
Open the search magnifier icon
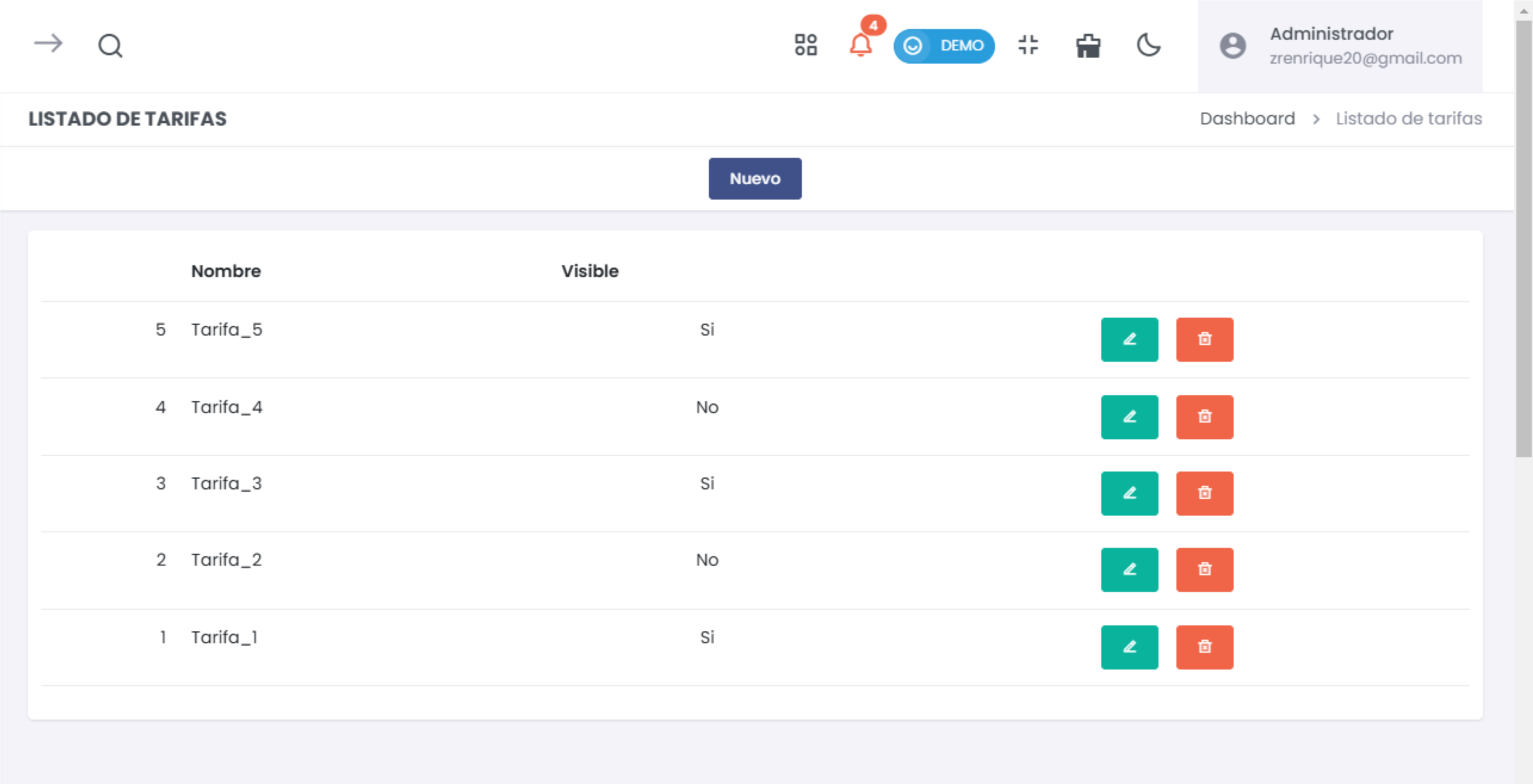110,45
